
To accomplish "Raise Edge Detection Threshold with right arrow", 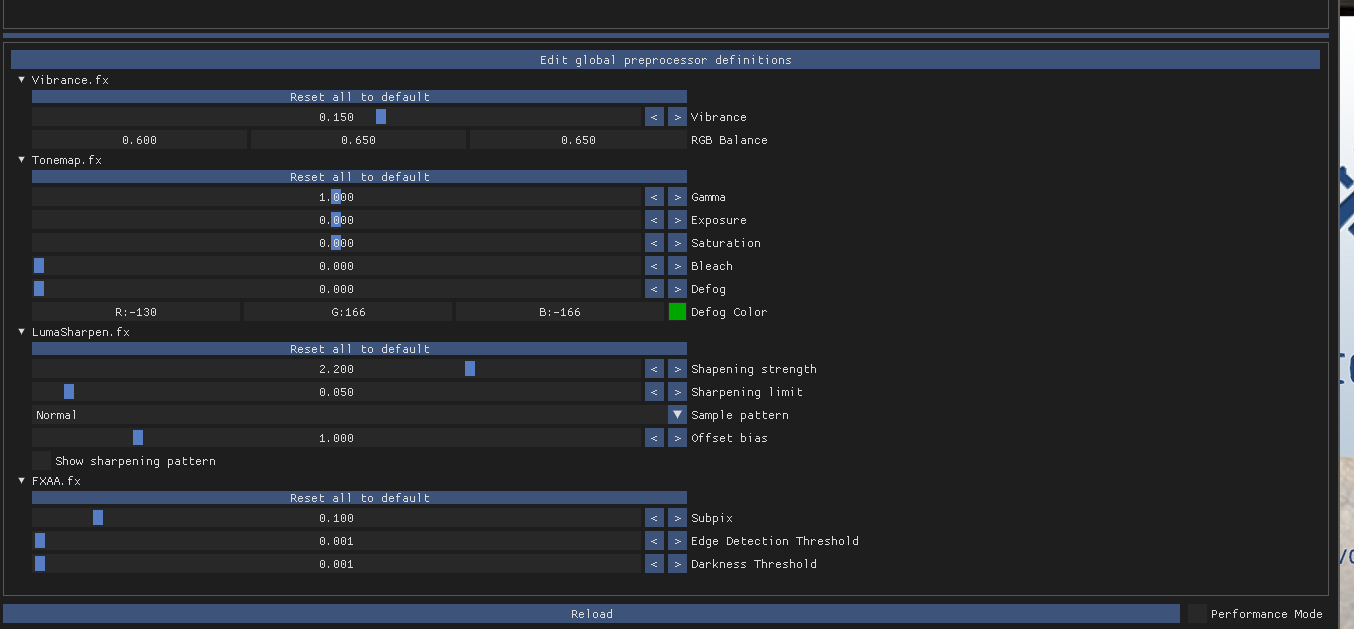I will pos(677,541).
